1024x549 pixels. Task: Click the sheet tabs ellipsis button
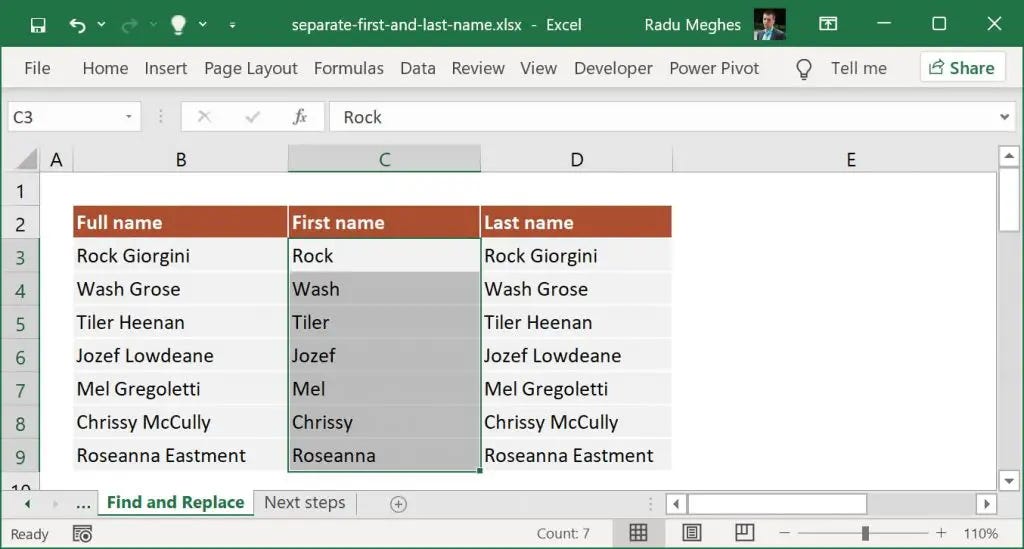83,504
